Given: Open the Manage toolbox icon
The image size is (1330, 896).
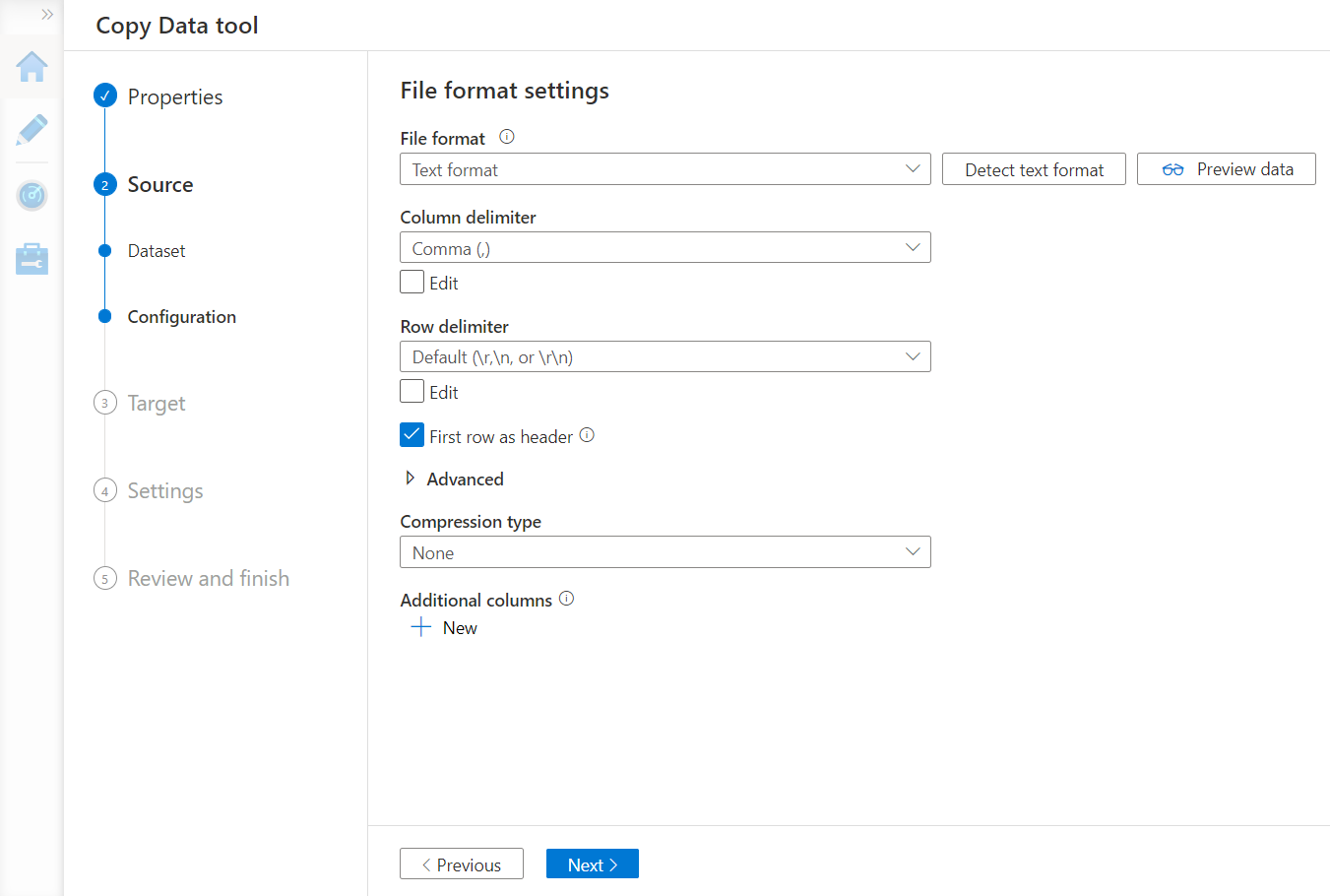Looking at the screenshot, I should click(x=32, y=259).
